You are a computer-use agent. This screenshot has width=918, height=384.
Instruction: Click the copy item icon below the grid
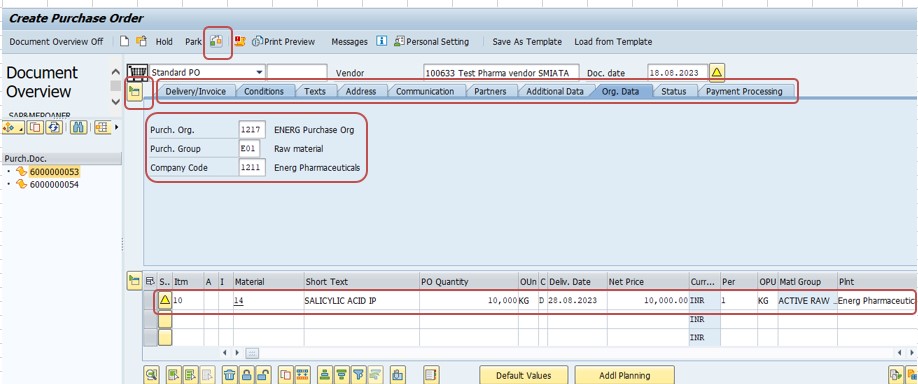tap(286, 375)
